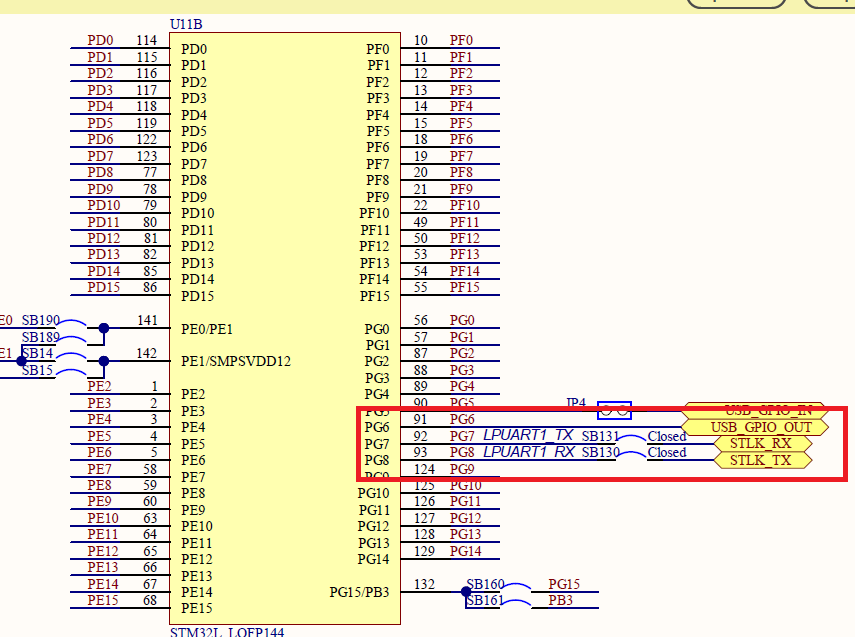Click pin number 124 for PG9
Viewport: 855px width, 637px height.
coord(424,469)
